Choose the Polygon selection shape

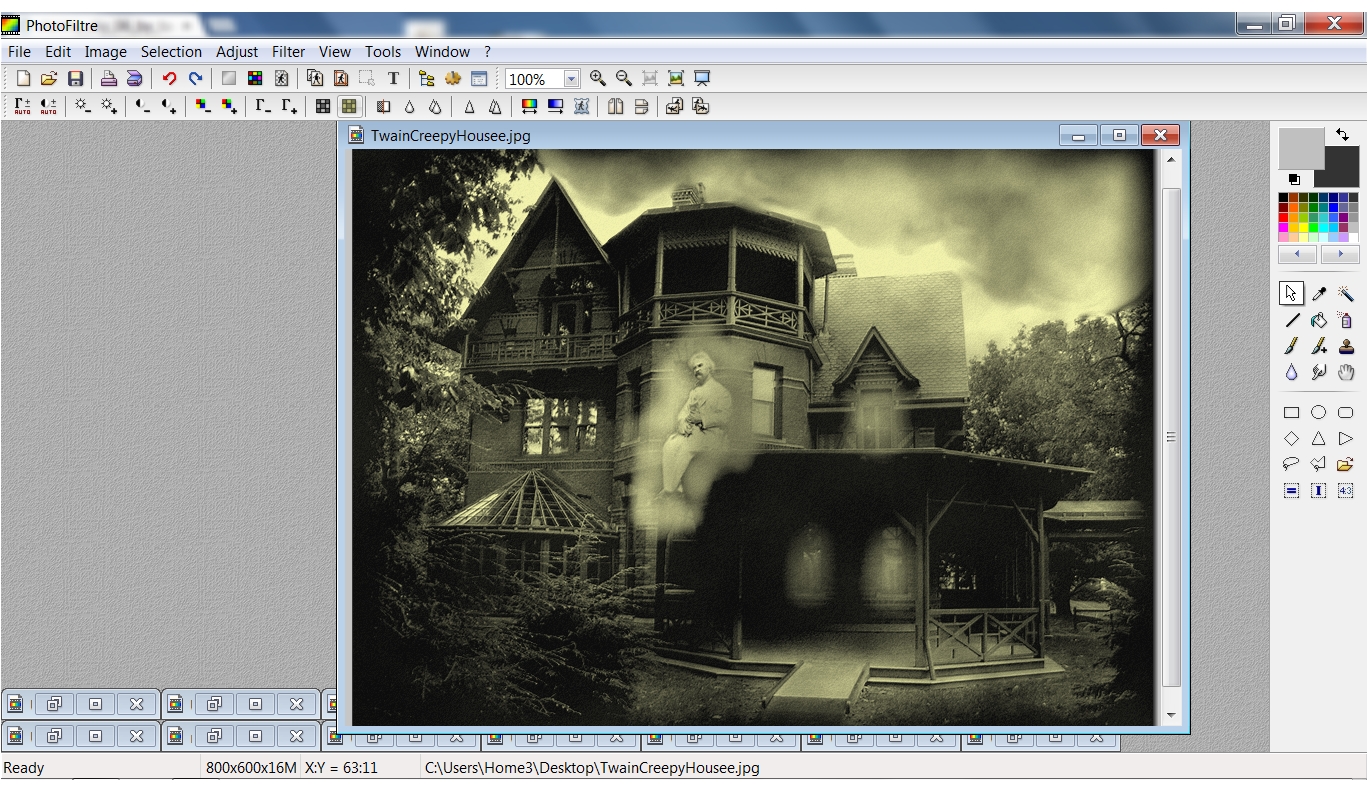pyautogui.click(x=1319, y=464)
